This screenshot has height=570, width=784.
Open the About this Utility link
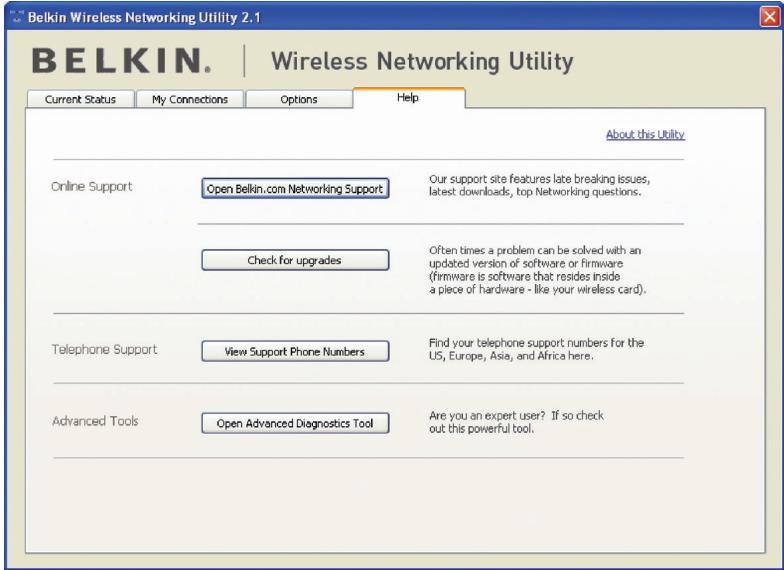pyautogui.click(x=645, y=134)
